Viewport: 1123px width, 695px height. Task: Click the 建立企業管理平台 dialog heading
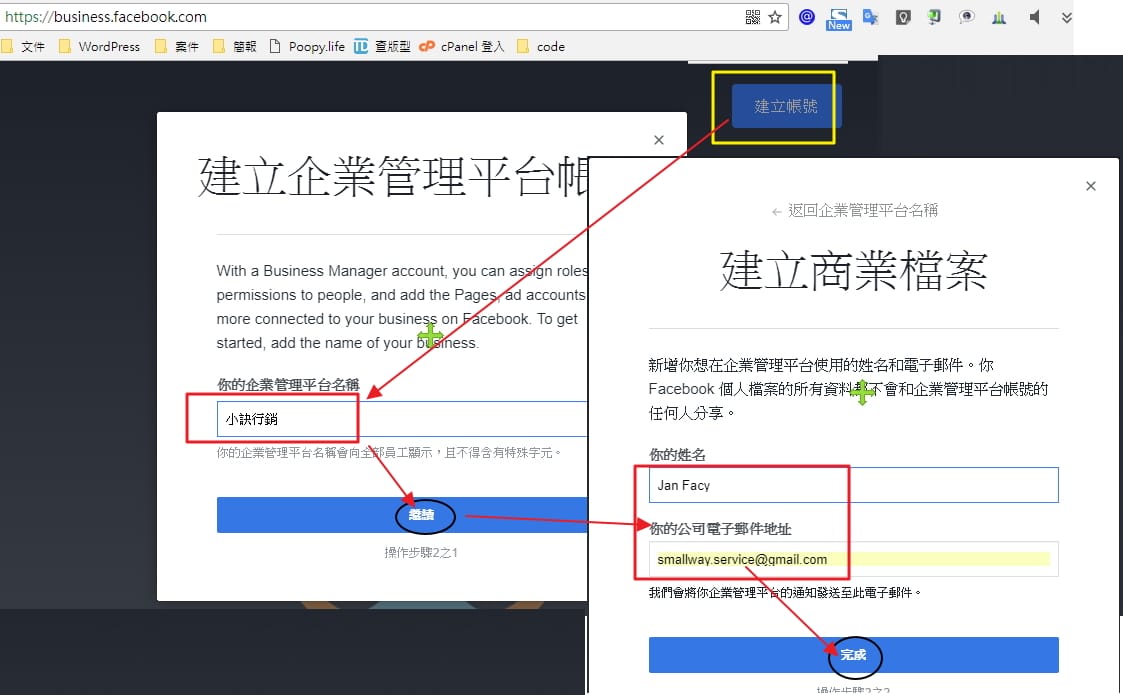(393, 176)
